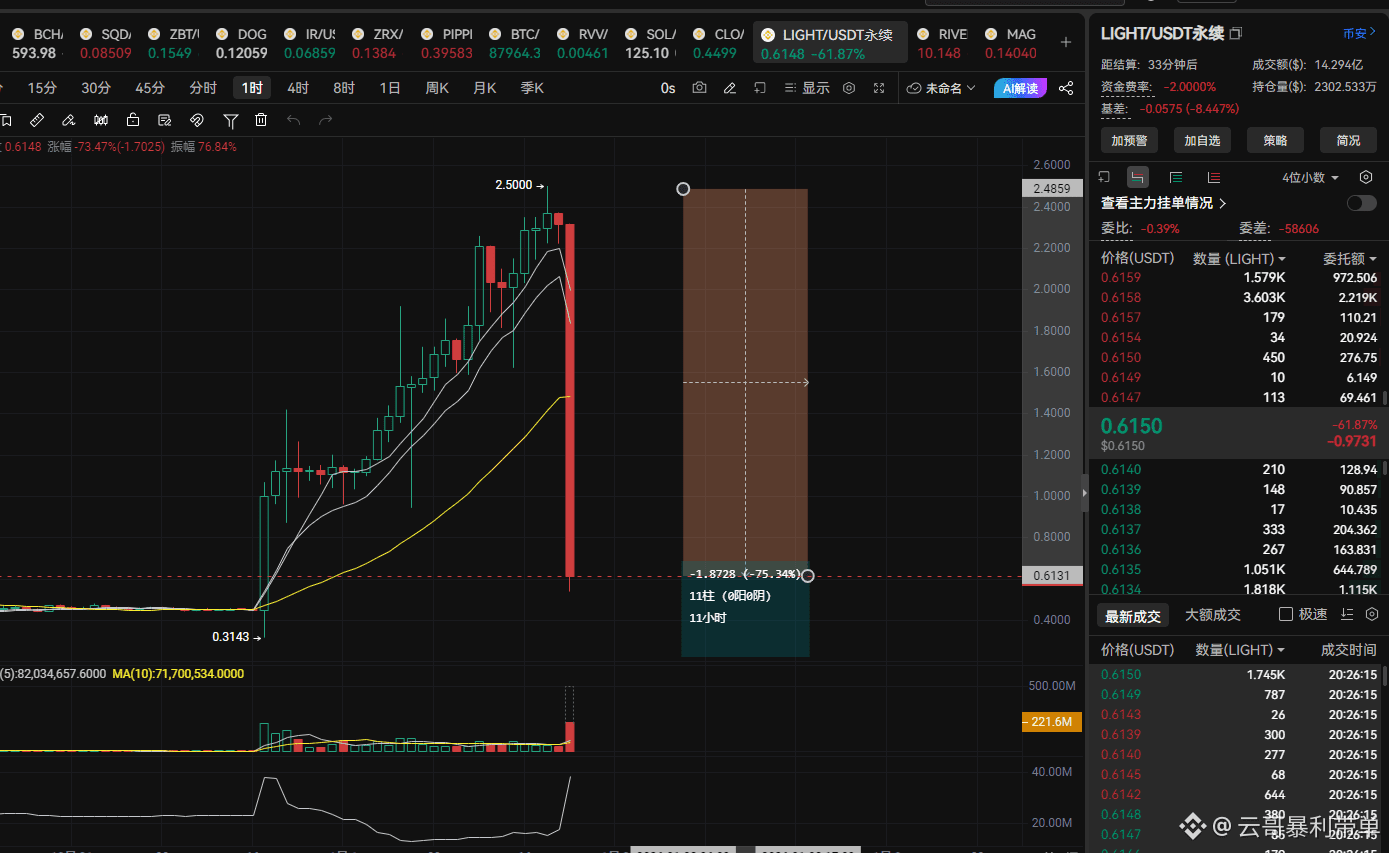Enter fullscreen chart mode
This screenshot has height=853, width=1389.
click(x=879, y=88)
